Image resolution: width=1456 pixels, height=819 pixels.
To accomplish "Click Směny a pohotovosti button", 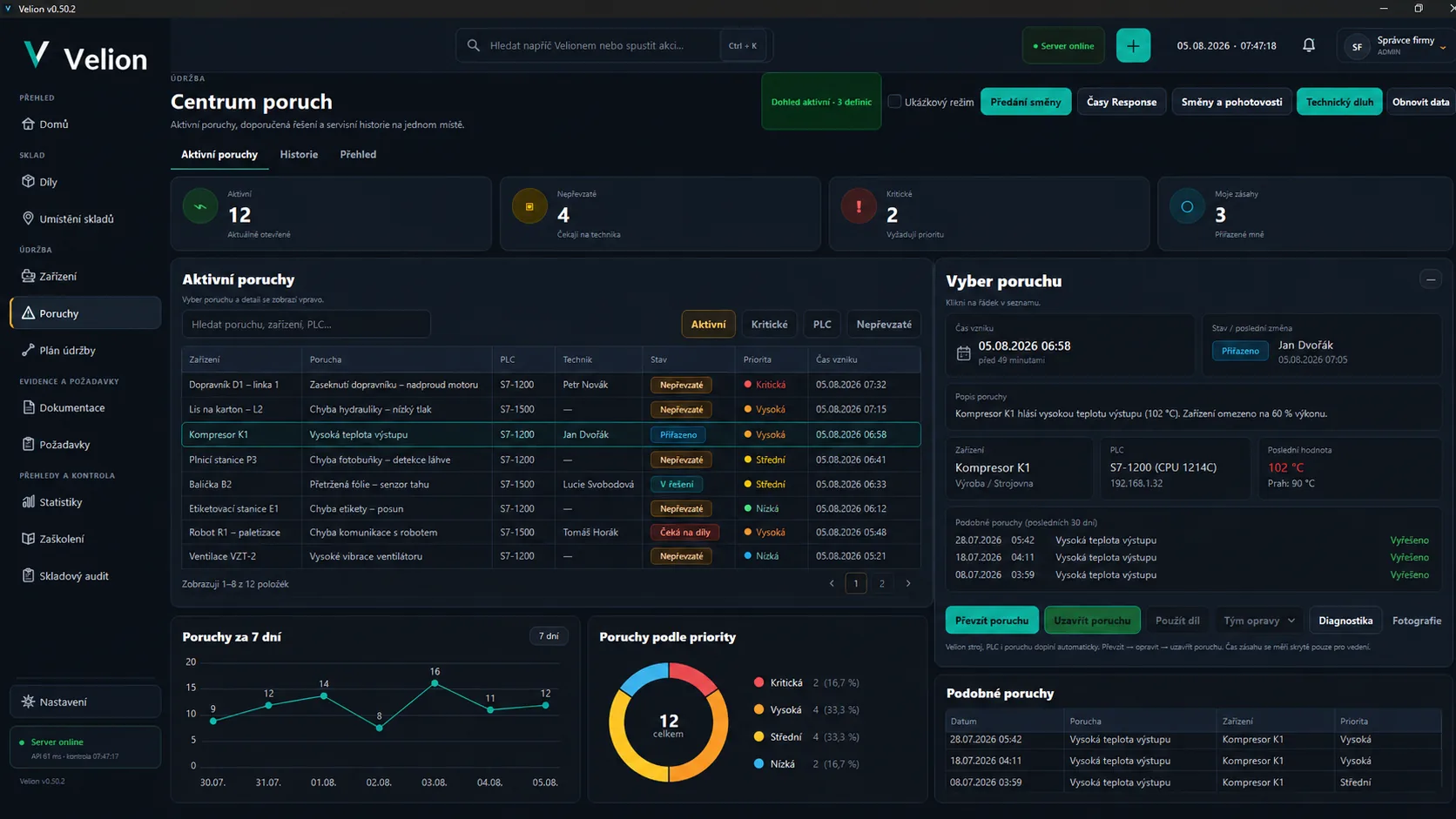I will pos(1231,102).
